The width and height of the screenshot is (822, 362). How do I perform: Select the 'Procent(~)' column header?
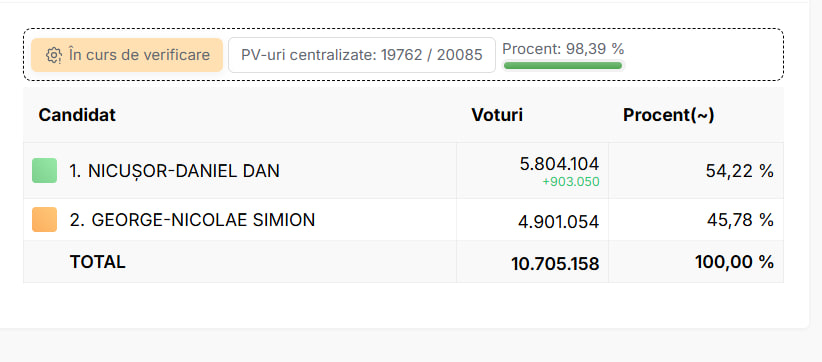click(x=668, y=115)
